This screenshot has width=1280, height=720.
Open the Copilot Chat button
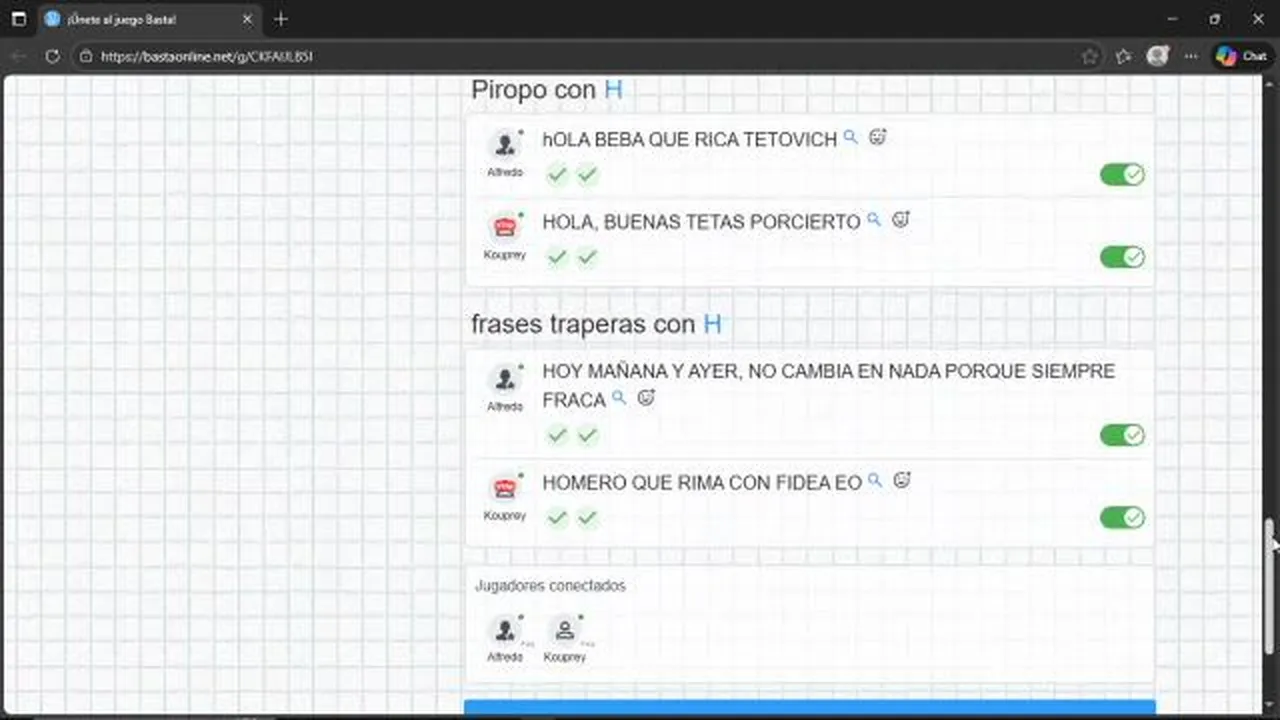[x=1241, y=56]
